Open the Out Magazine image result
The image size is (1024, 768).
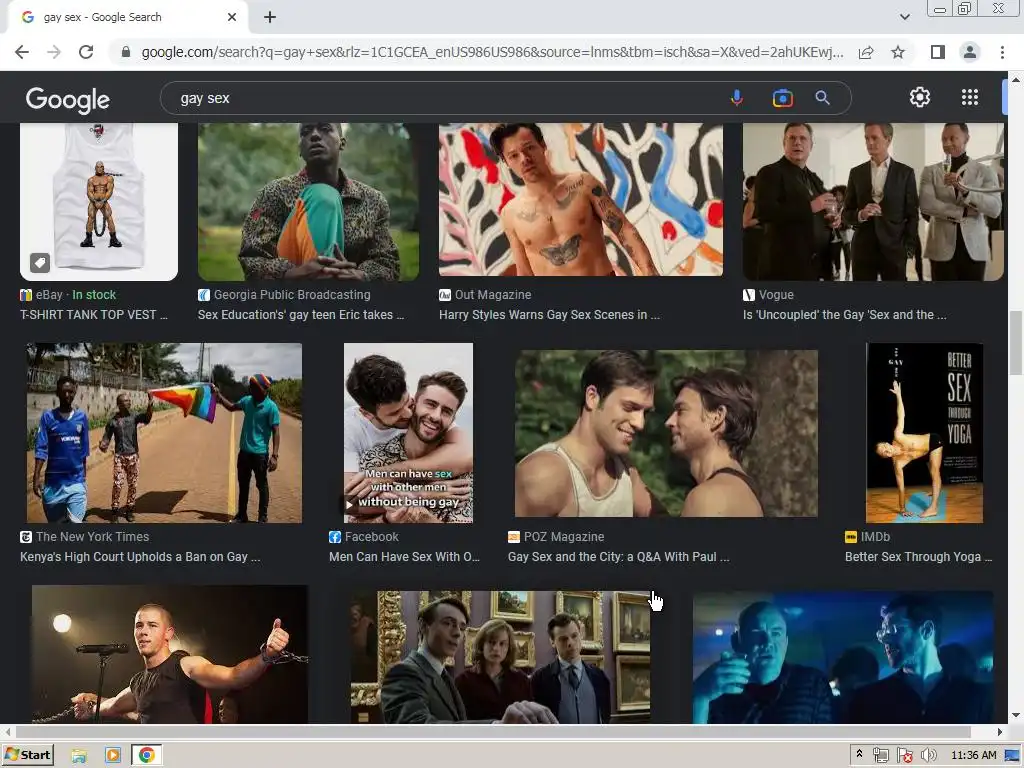pyautogui.click(x=581, y=199)
